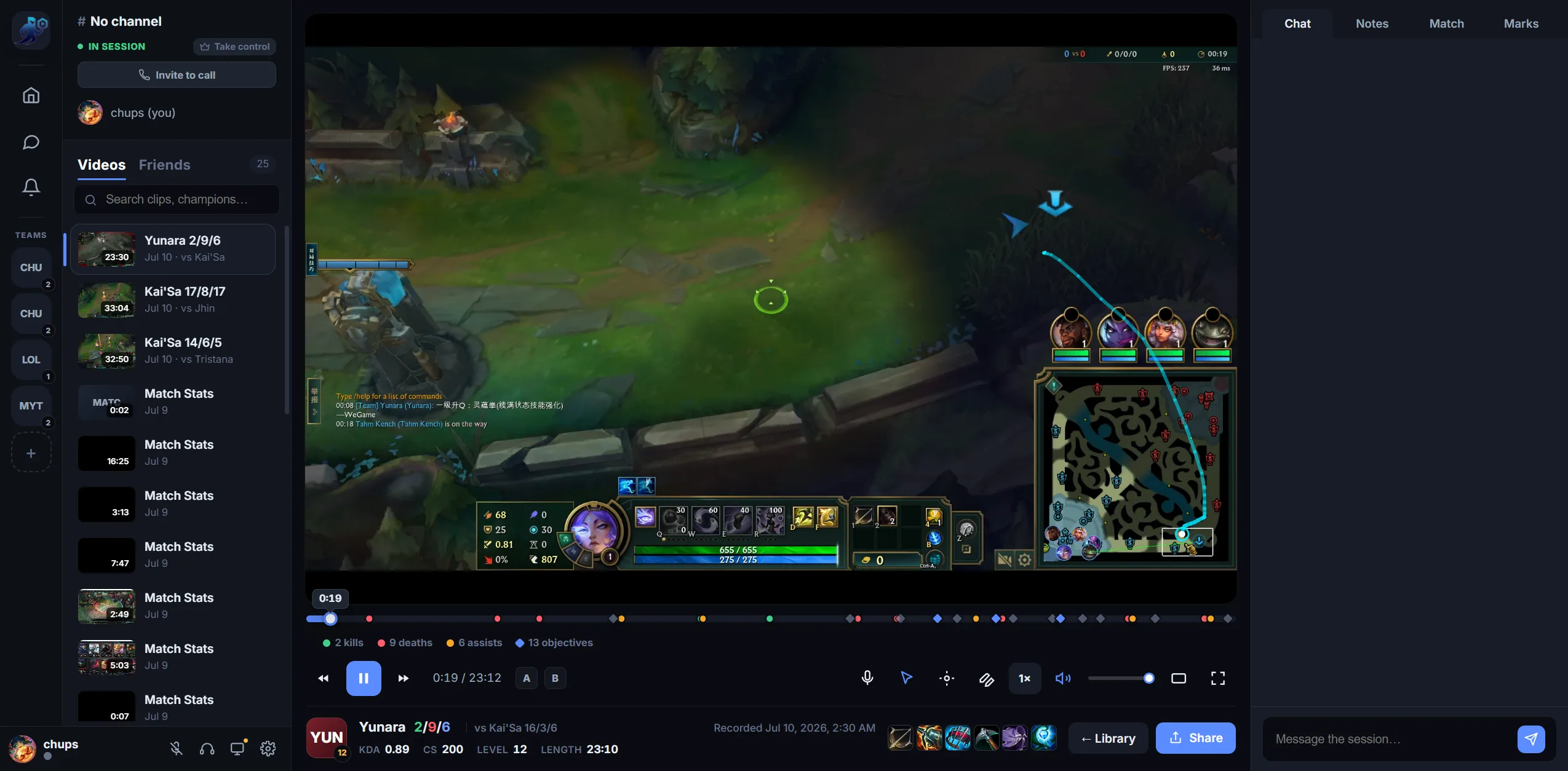Click the videos list scrollbar
This screenshot has height=771, width=1568.
point(287,320)
